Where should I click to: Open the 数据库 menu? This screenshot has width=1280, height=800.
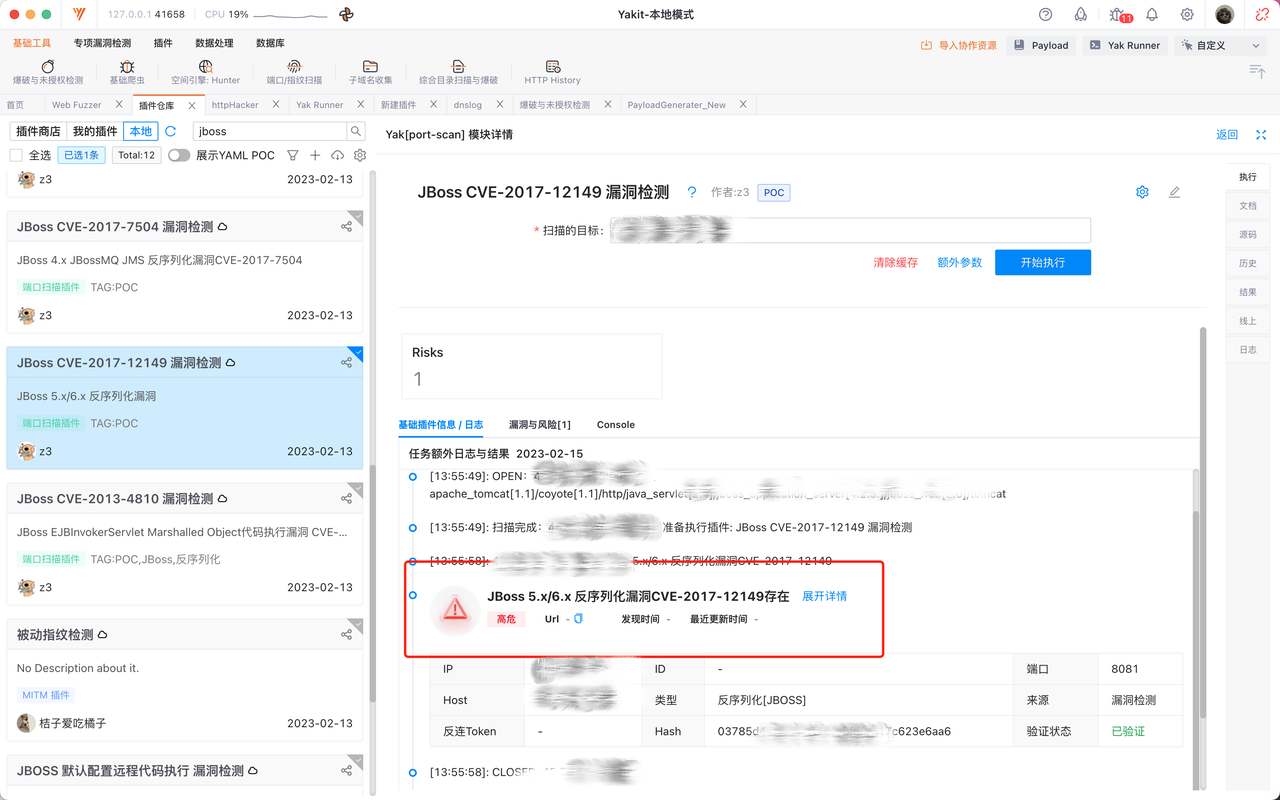pos(270,43)
